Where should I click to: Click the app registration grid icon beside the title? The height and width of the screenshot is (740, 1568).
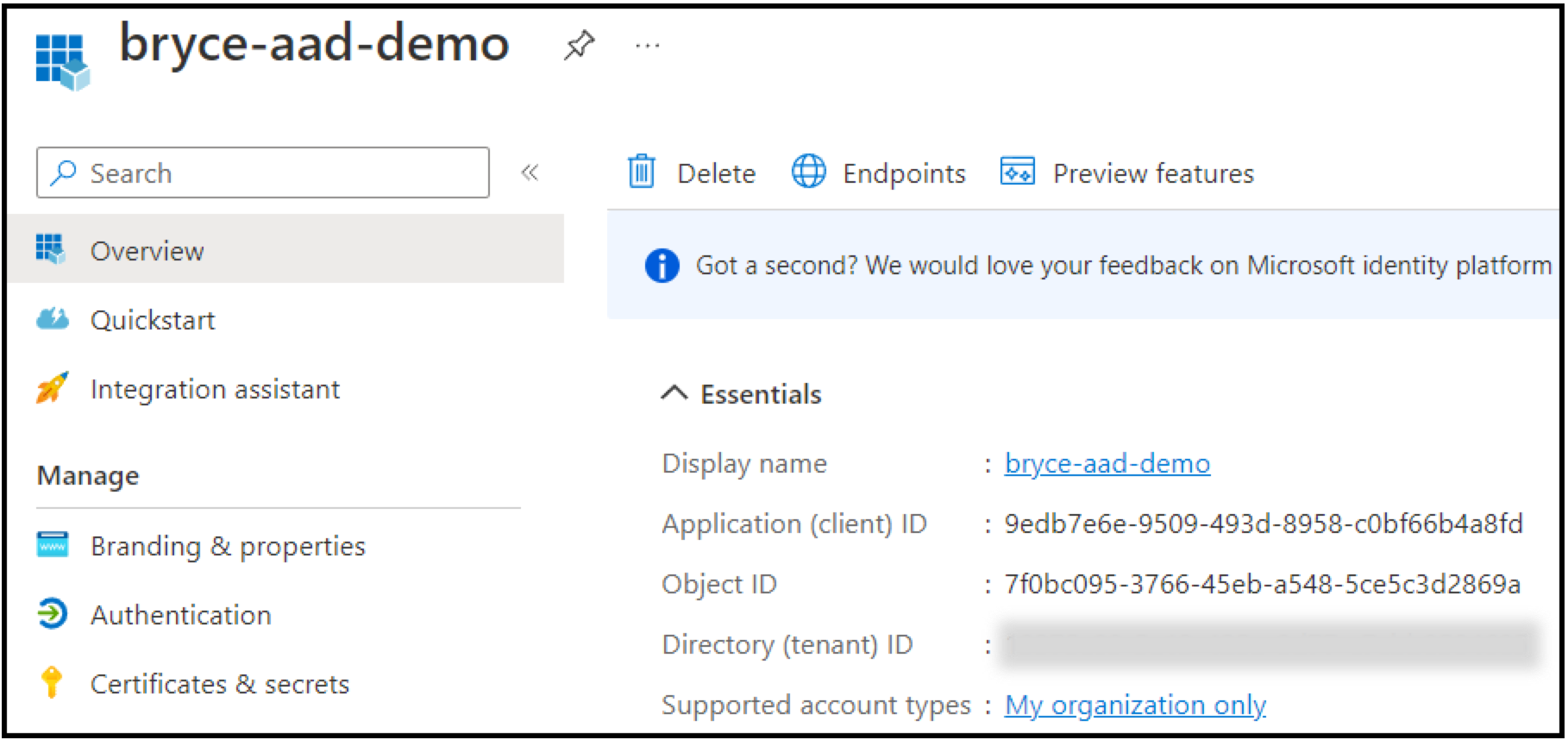pyautogui.click(x=62, y=61)
